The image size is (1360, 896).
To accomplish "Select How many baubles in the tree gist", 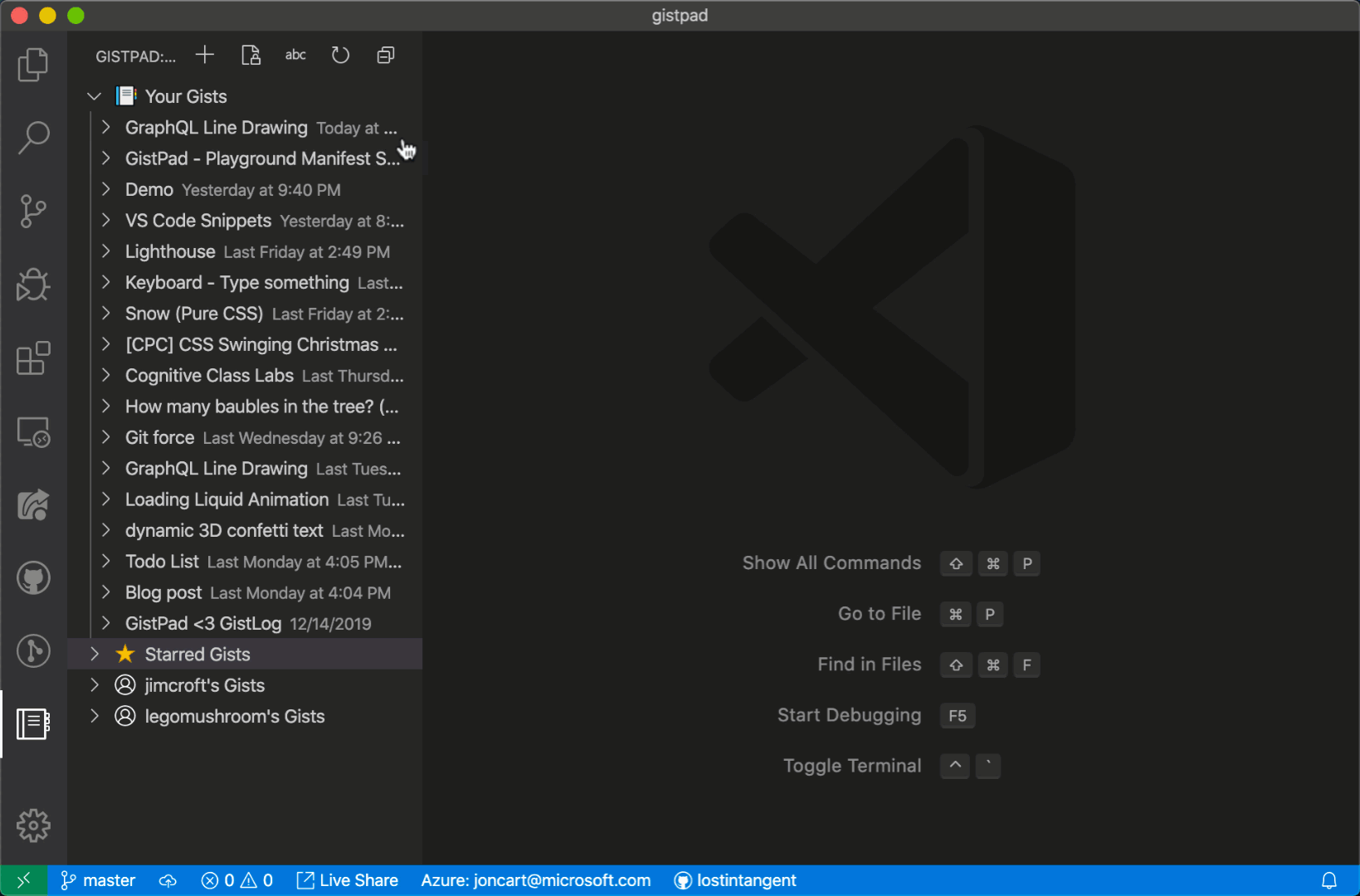I will pos(245,407).
